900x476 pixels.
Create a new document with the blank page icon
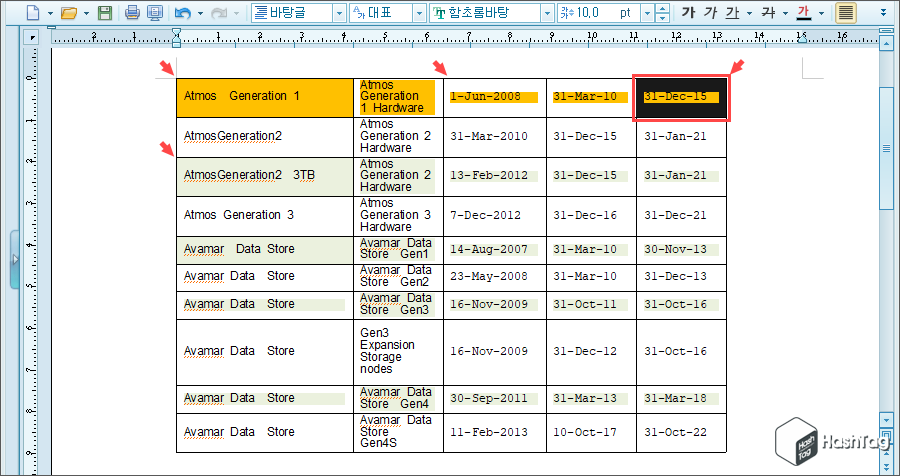pos(33,13)
